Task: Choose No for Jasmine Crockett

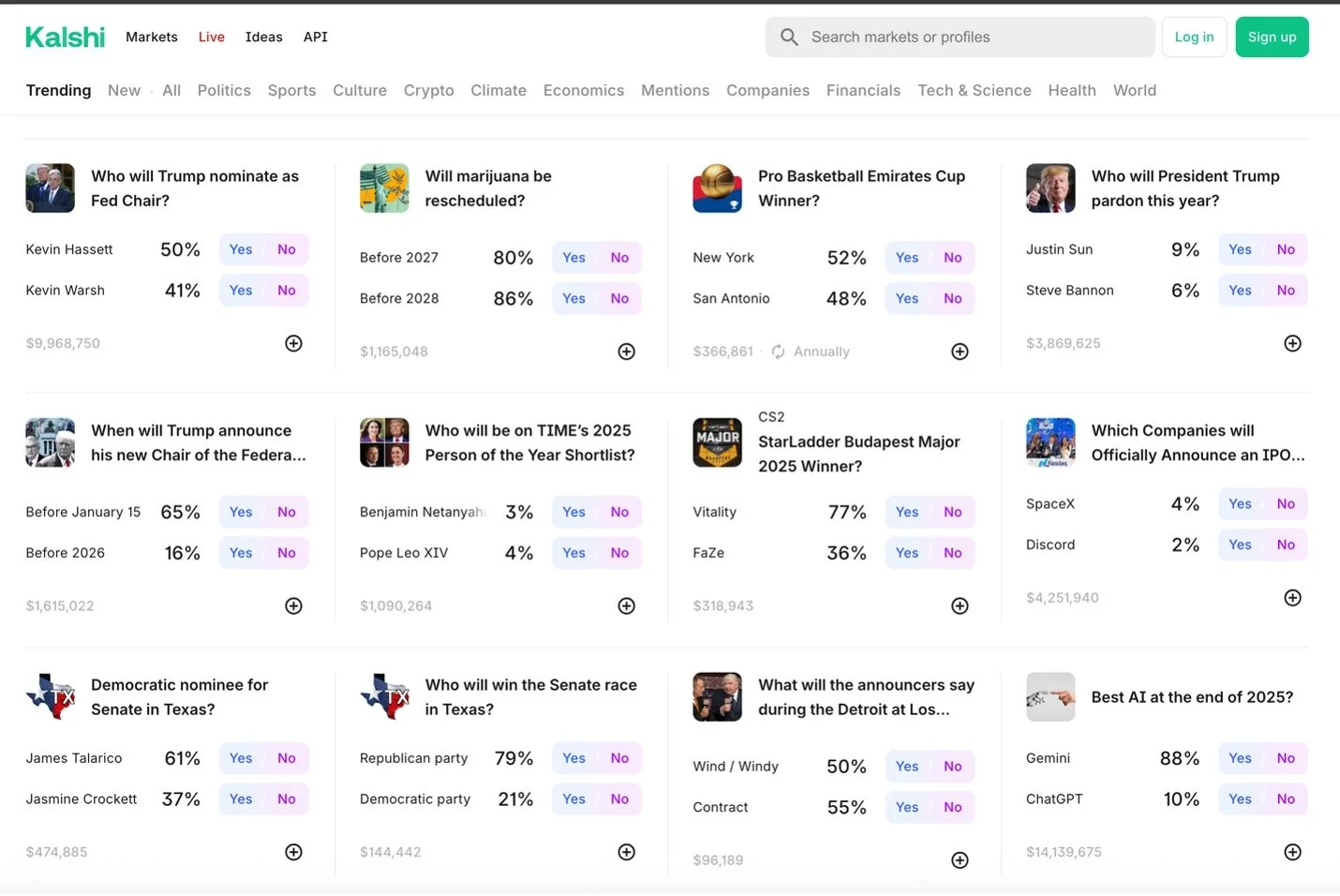Action: point(287,799)
